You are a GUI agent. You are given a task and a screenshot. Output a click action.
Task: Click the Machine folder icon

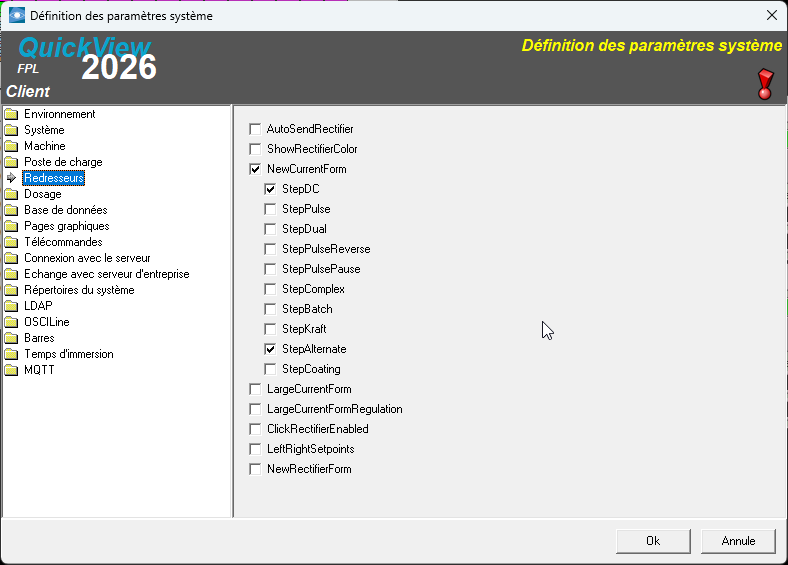tap(11, 146)
